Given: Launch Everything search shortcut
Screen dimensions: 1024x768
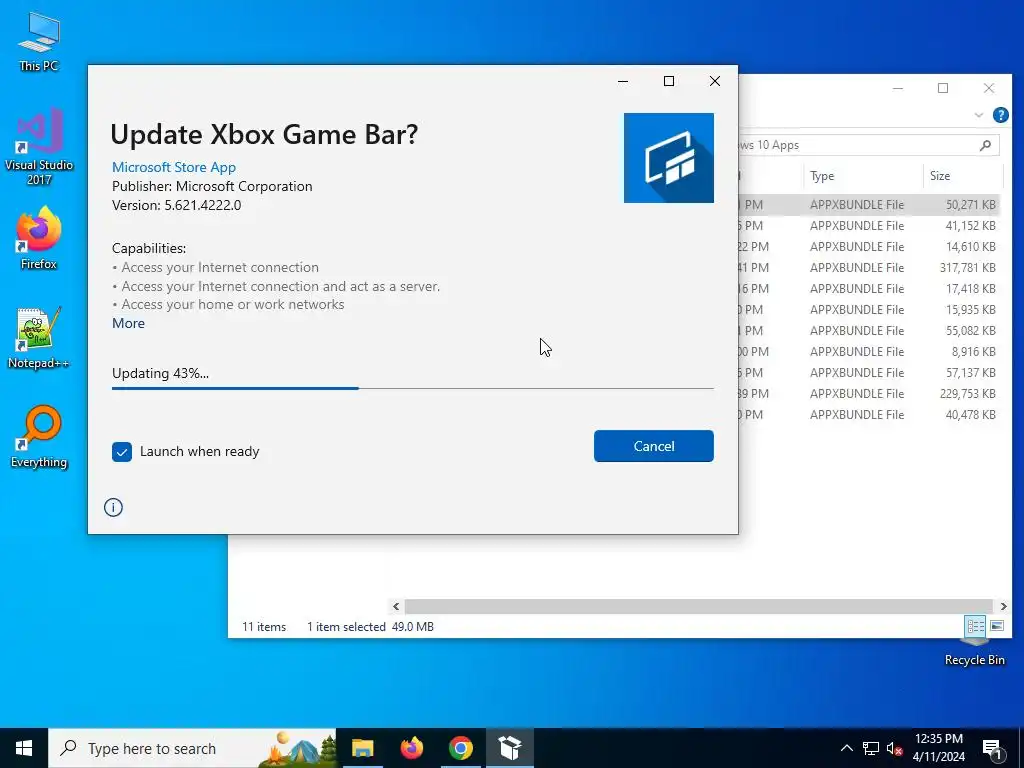Looking at the screenshot, I should tap(39, 437).
